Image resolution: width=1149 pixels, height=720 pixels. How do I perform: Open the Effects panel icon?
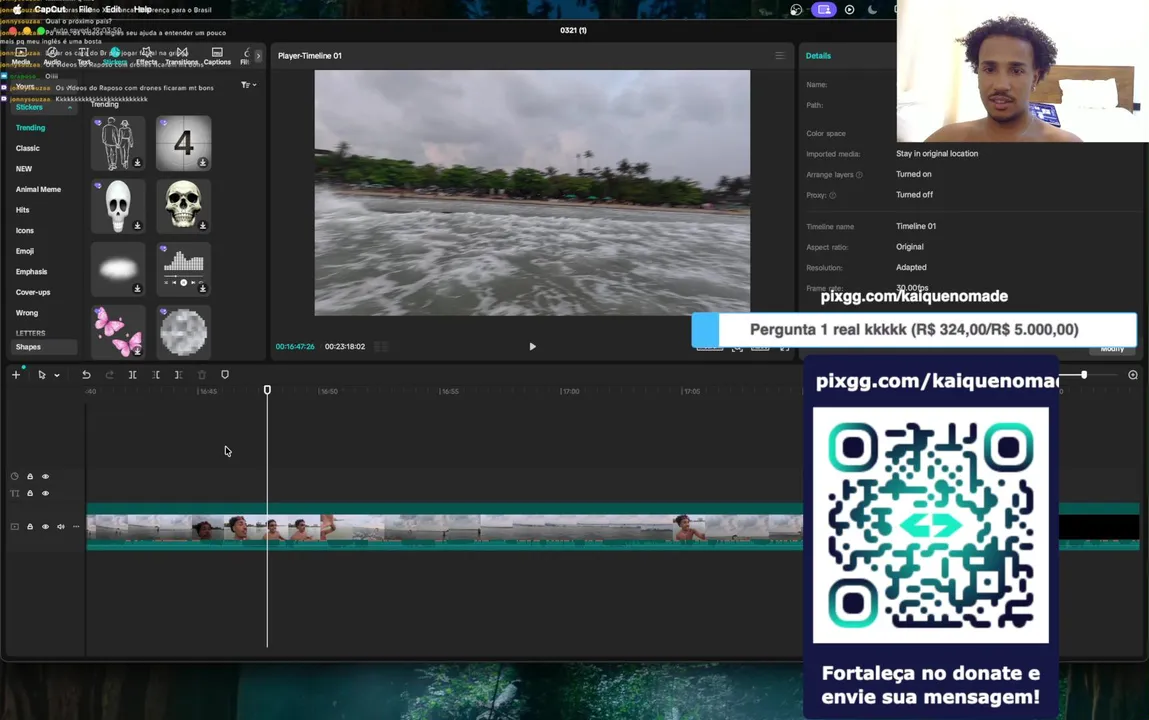147,56
